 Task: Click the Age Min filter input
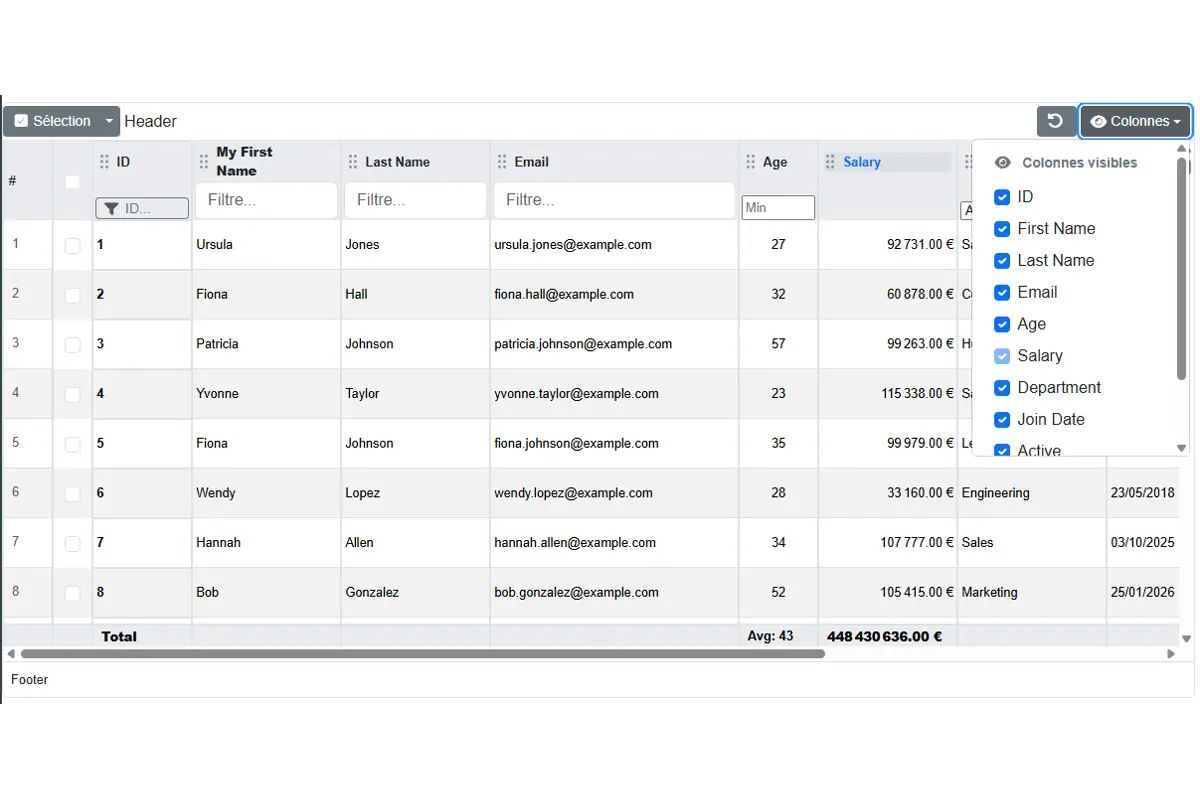coord(778,208)
